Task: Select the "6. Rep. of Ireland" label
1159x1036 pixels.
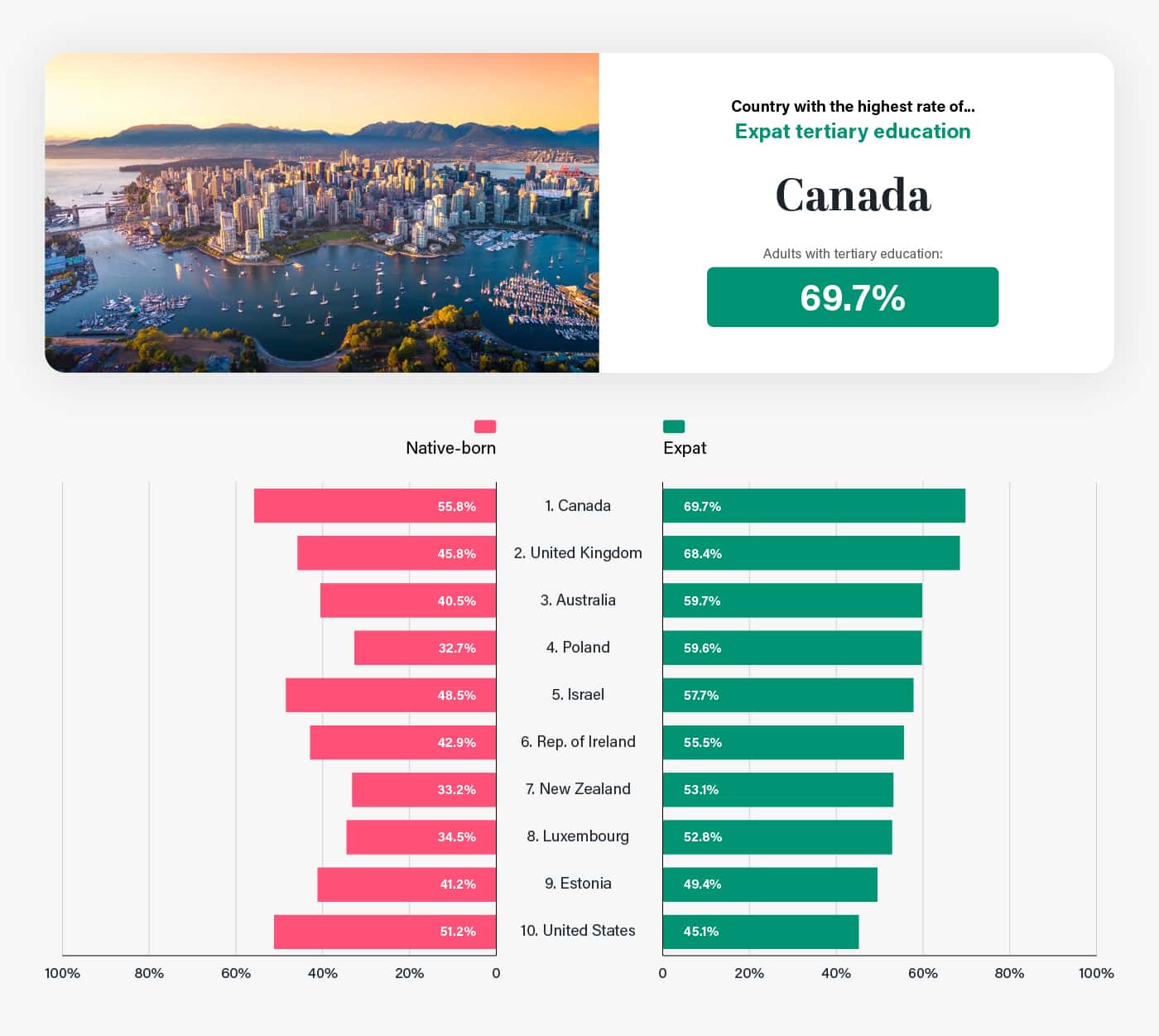Action: click(x=578, y=742)
